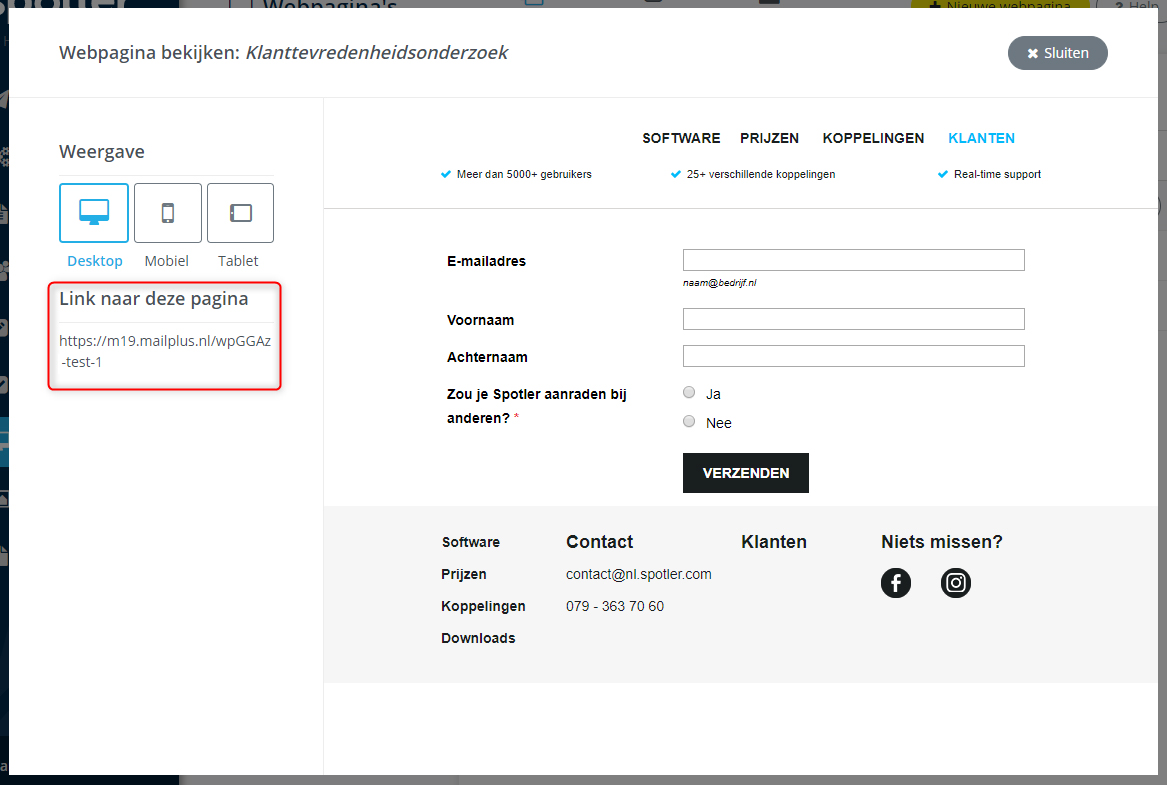Viewport: 1167px width, 785px height.
Task: Focus the Achternaam text field
Action: tap(853, 356)
